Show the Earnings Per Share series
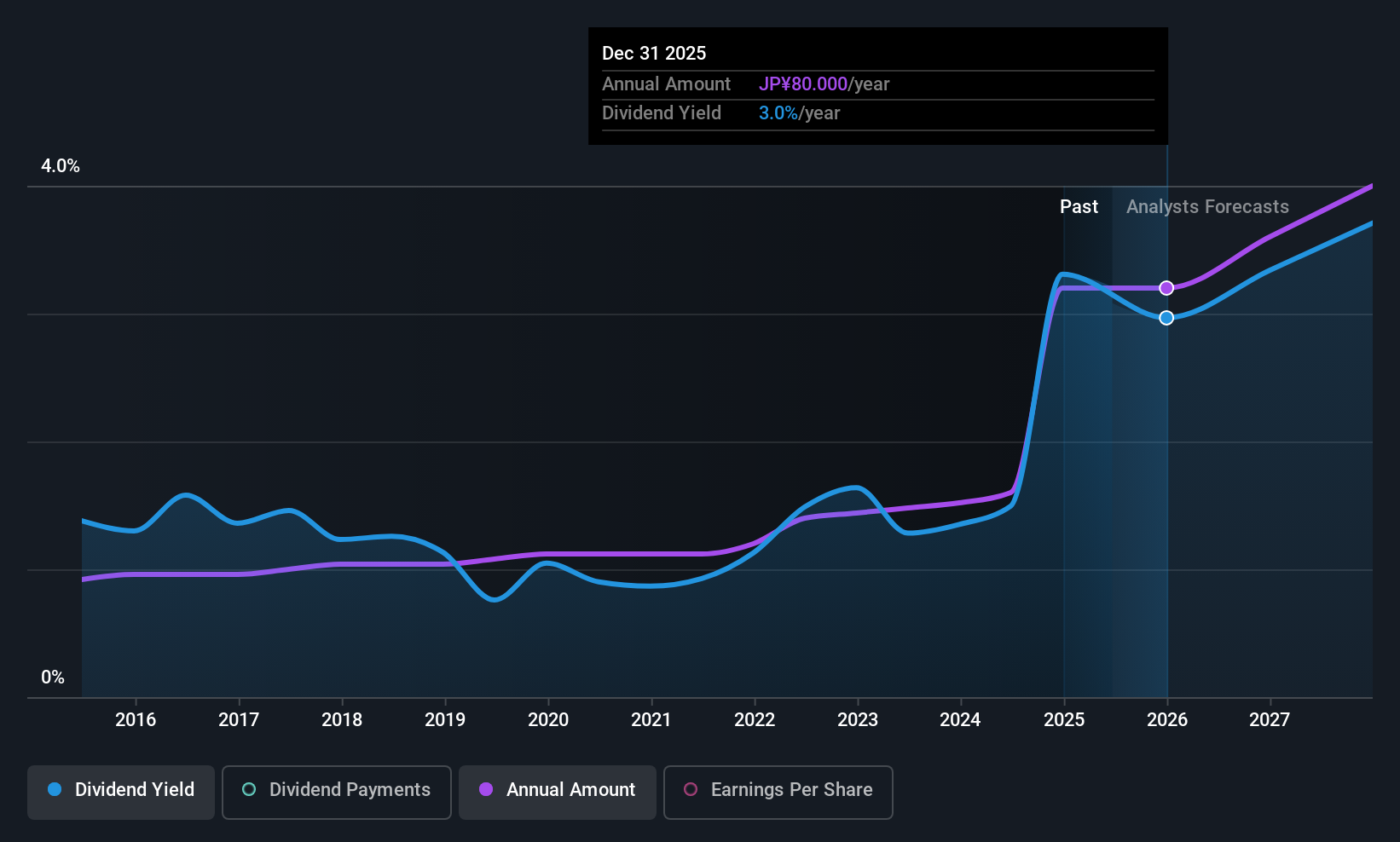1400x842 pixels. pyautogui.click(x=778, y=793)
